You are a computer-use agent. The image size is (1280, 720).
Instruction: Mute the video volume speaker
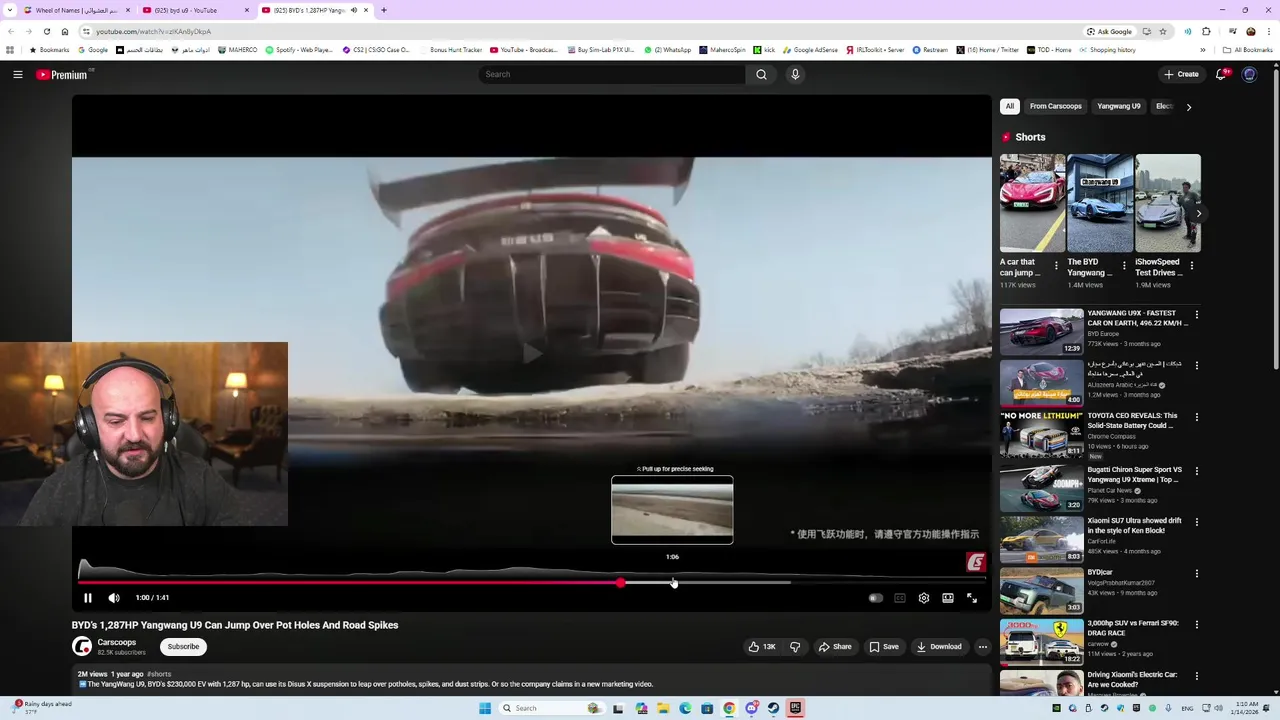click(x=114, y=598)
